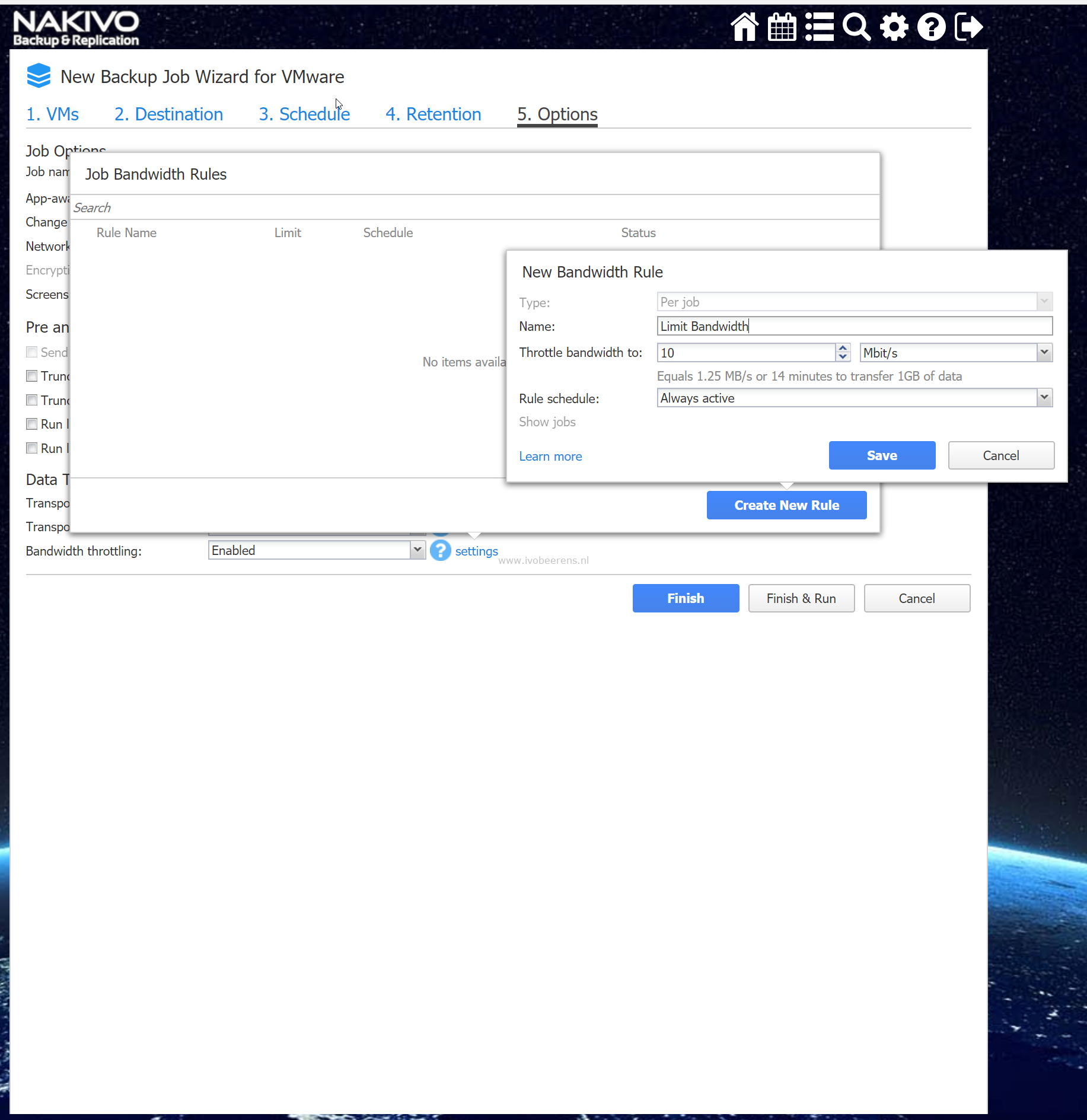Click the throttle bandwidth value field
Viewport: 1087px width, 1120px height.
click(x=746, y=353)
